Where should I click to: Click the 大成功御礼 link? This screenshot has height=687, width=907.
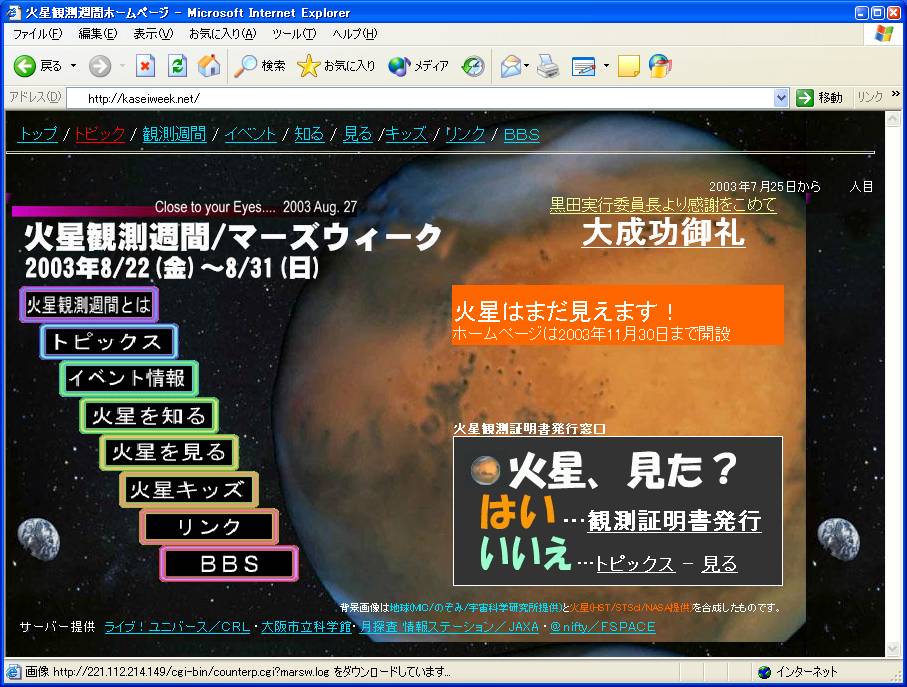point(663,233)
